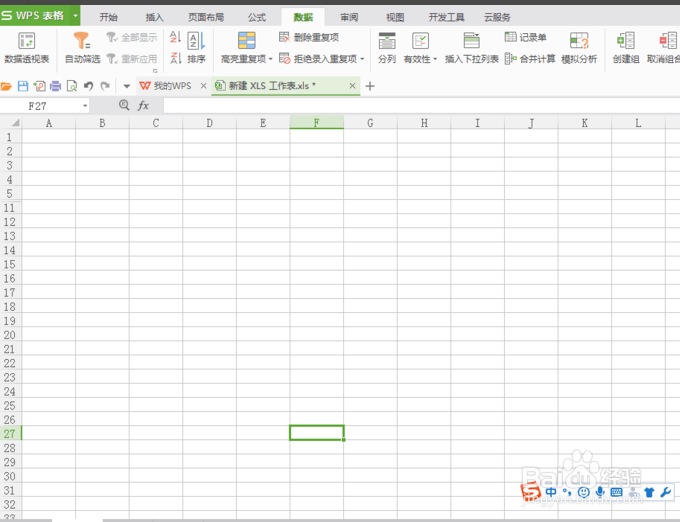Switch to the 页面布局 tab
The width and height of the screenshot is (680, 522).
(206, 17)
